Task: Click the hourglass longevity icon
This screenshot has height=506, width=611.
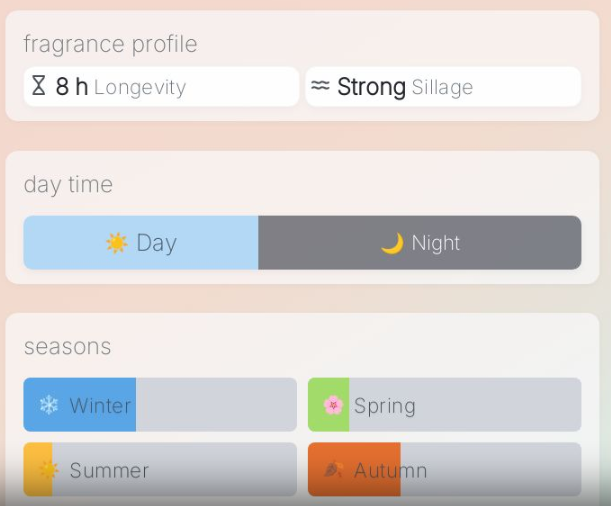Action: pyautogui.click(x=39, y=87)
